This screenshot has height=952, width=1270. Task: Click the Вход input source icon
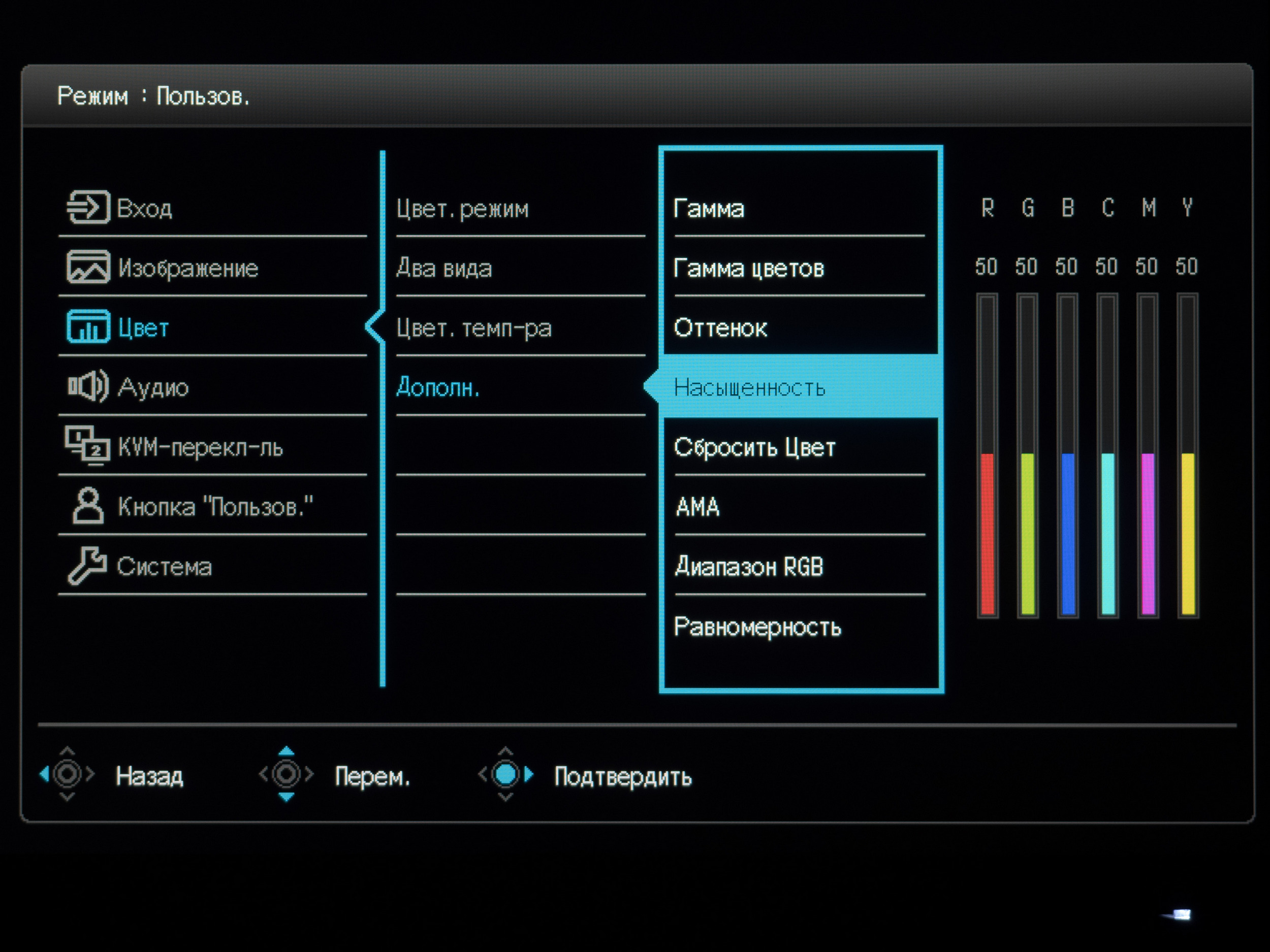[x=88, y=207]
